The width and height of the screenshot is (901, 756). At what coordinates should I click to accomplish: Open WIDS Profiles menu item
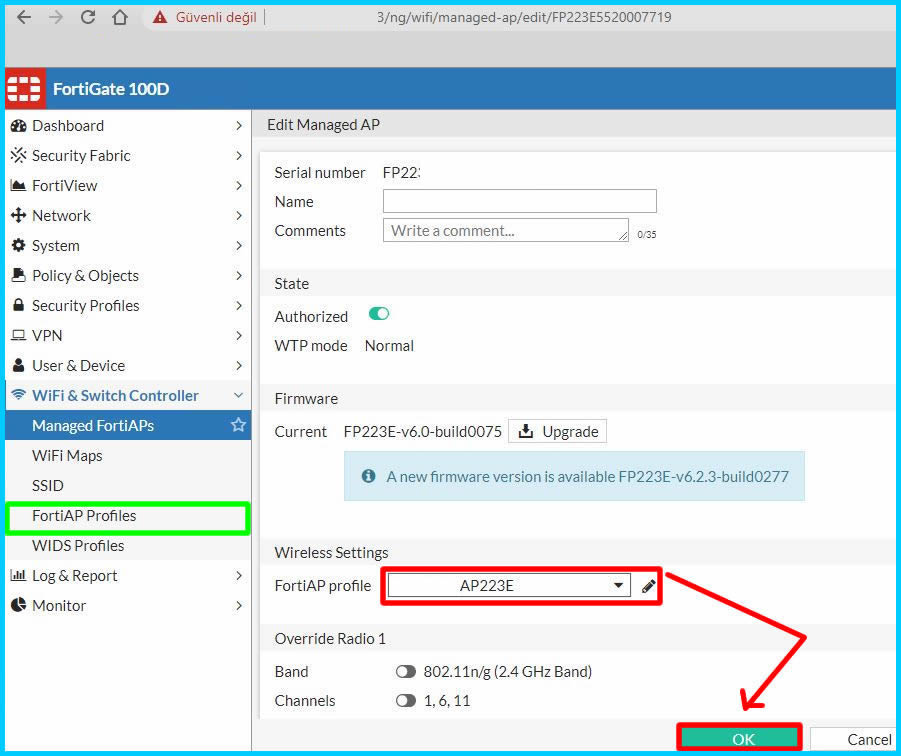coord(128,546)
